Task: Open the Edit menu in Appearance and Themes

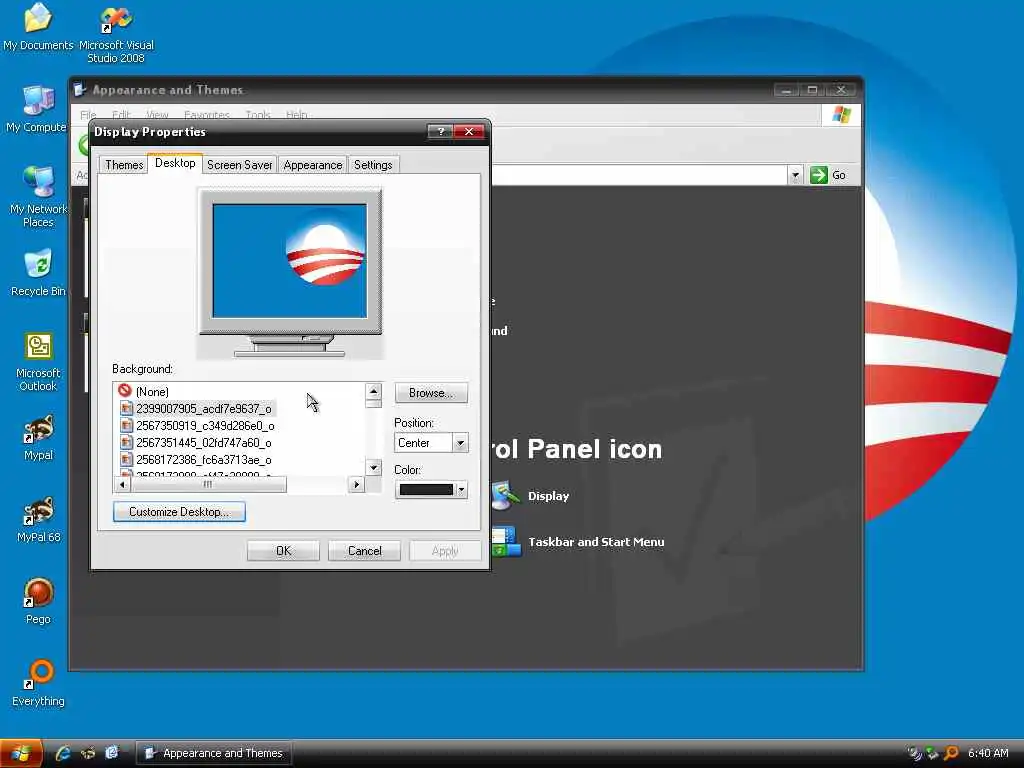Action: (x=121, y=114)
